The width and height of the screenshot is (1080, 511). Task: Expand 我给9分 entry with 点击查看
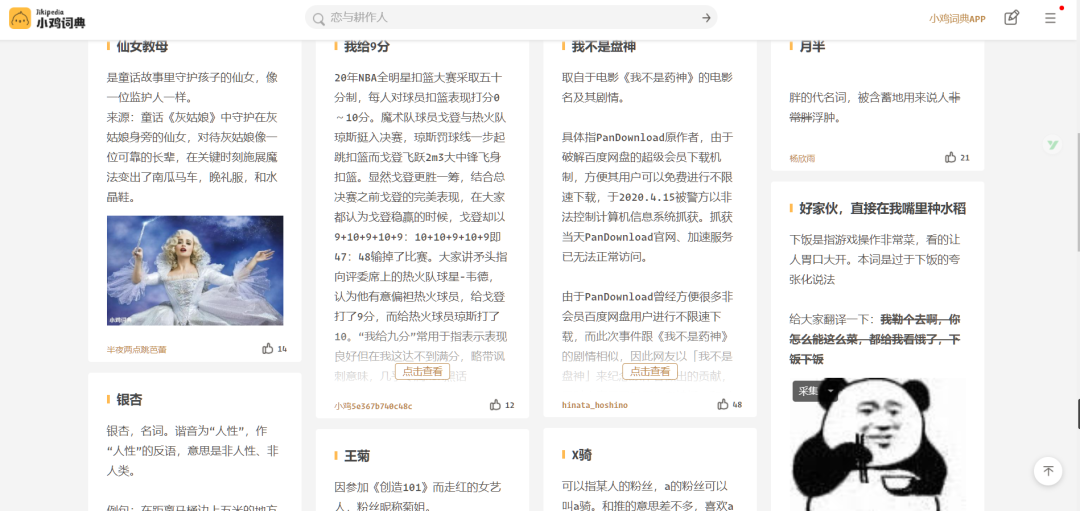tap(422, 371)
